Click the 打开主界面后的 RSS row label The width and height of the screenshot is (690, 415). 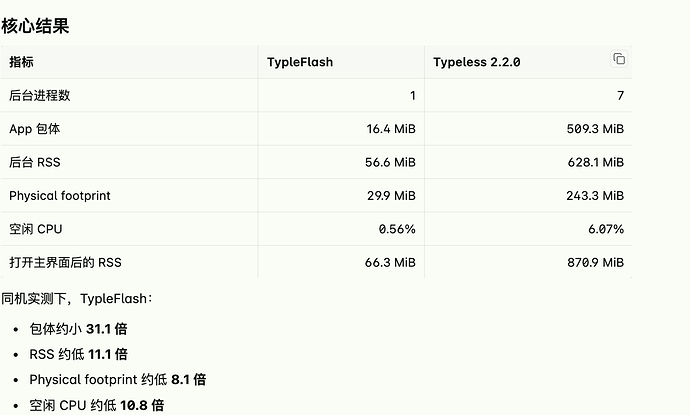coord(65,263)
